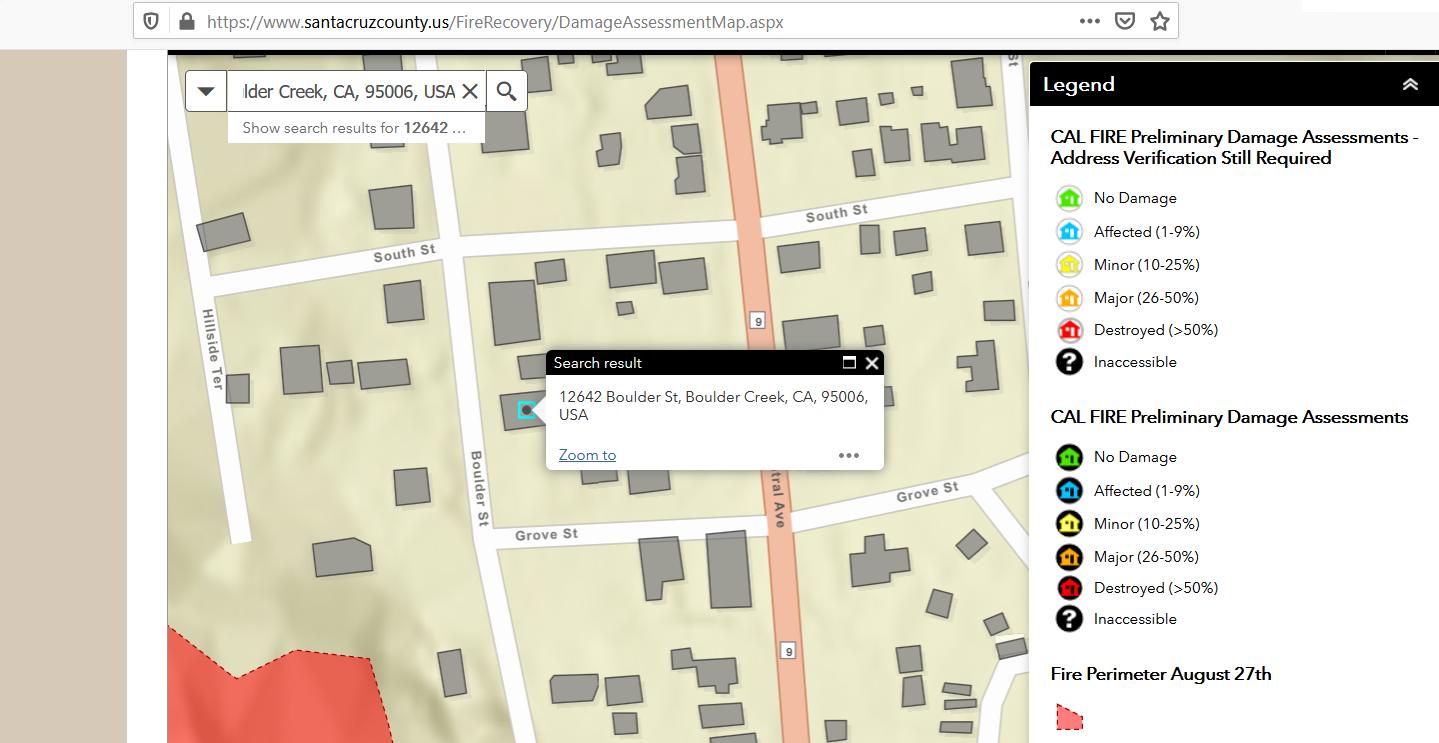Screen dimensions: 1439x743
Task: Click the 'Fire Perimeter August 27th' heading
Action: 1161,674
